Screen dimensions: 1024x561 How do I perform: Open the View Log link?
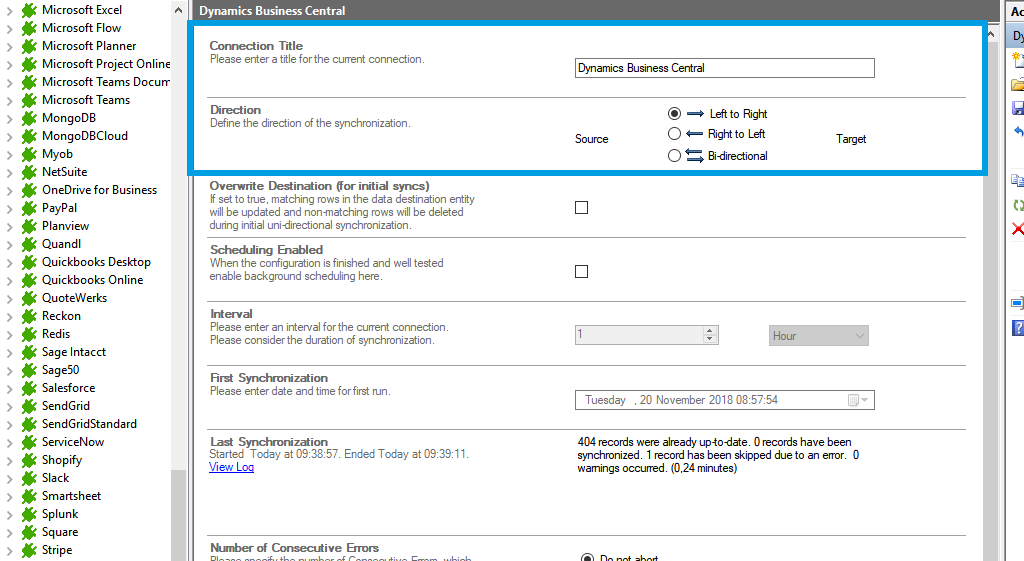tap(231, 467)
